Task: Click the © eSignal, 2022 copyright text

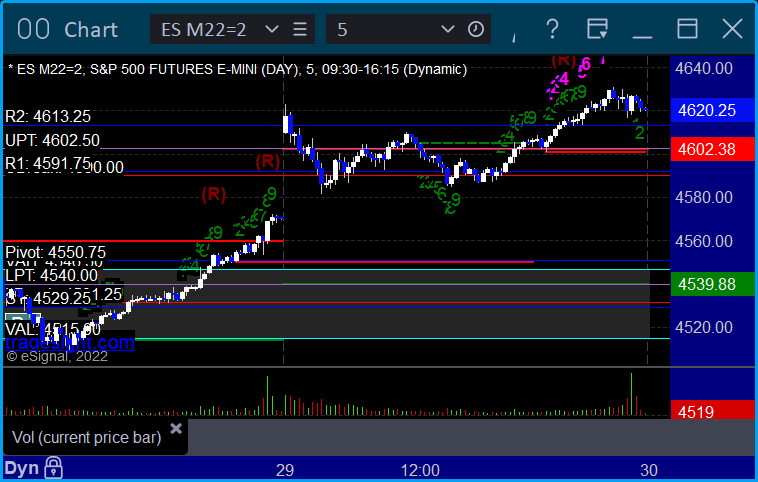Action: pyautogui.click(x=57, y=356)
